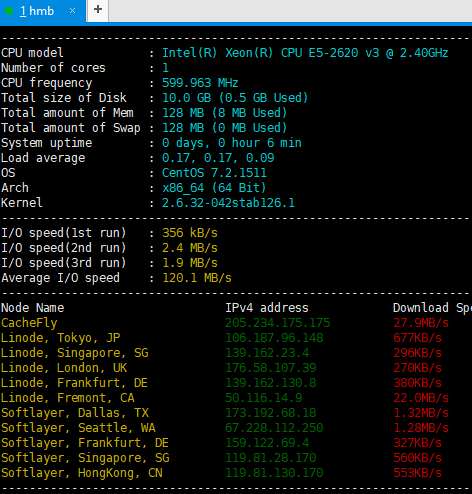Image resolution: width=472 pixels, height=494 pixels.
Task: Click '0 days, 0 hour 6 min' uptime
Action: 232,143
